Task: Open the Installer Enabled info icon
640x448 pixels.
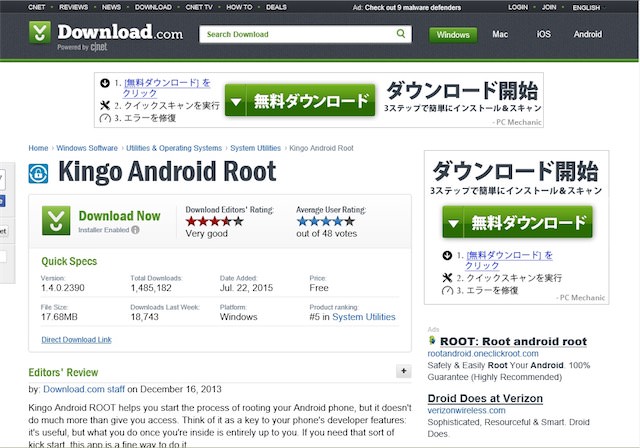Action: (x=135, y=230)
